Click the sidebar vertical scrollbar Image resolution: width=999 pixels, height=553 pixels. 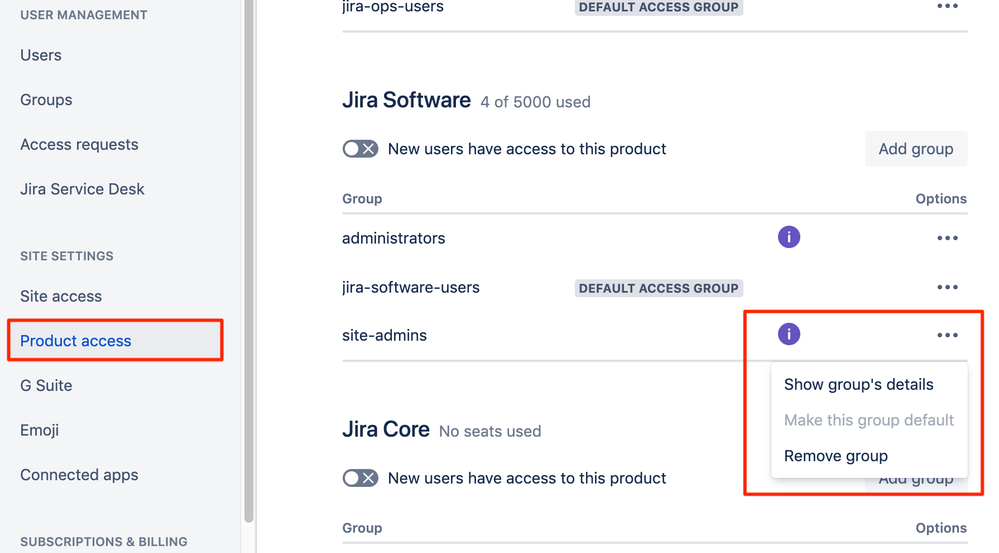pyautogui.click(x=248, y=261)
